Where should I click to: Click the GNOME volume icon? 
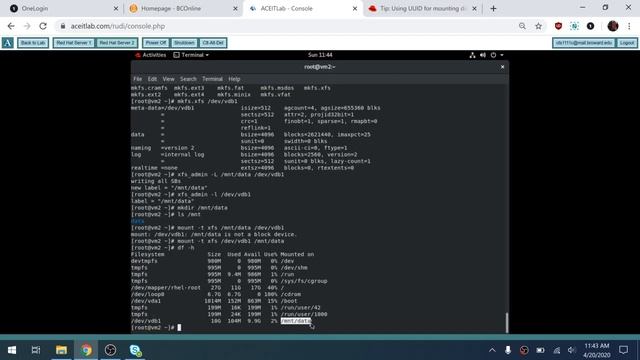point(483,55)
